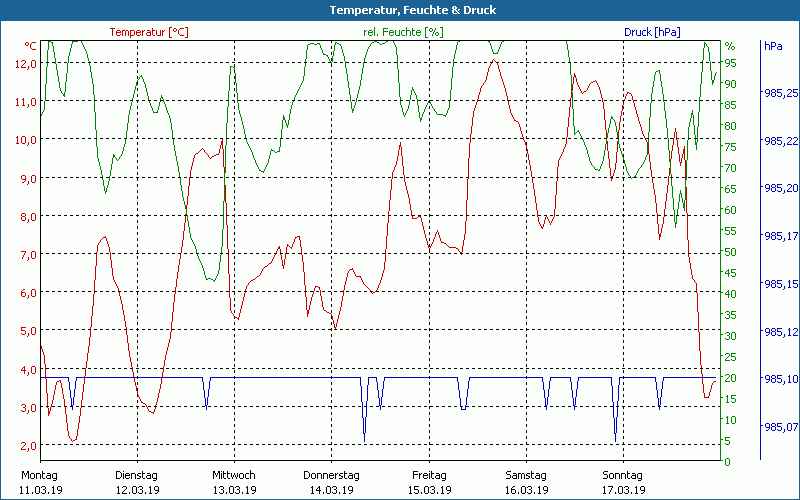This screenshot has width=800, height=500.
Task: Select the Montag 11.03.19 date marker
Action: click(39, 482)
